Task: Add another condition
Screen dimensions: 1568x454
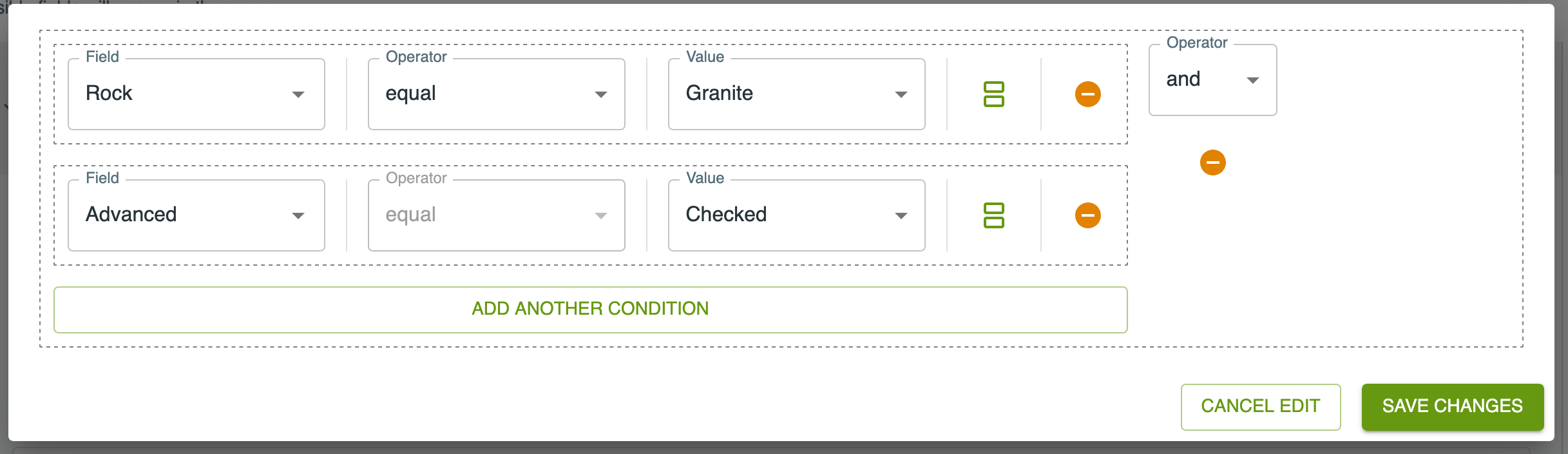Action: tap(590, 310)
